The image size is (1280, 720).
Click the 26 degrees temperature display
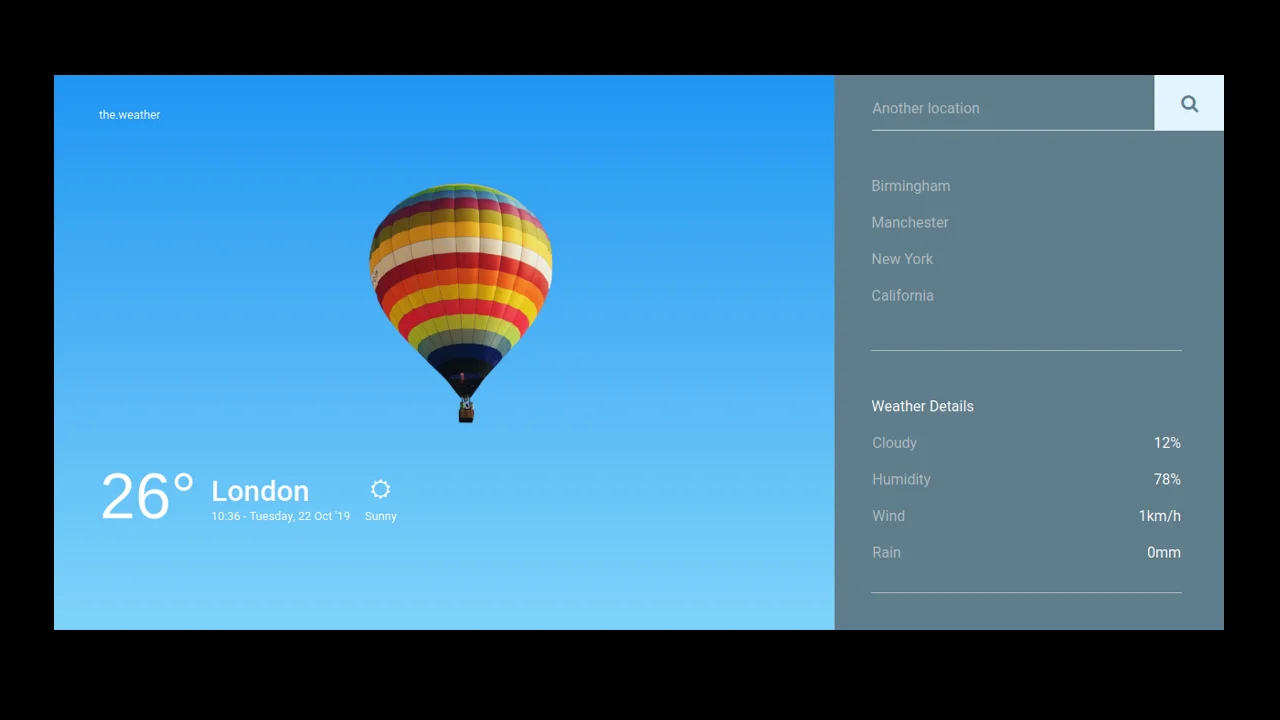point(147,494)
